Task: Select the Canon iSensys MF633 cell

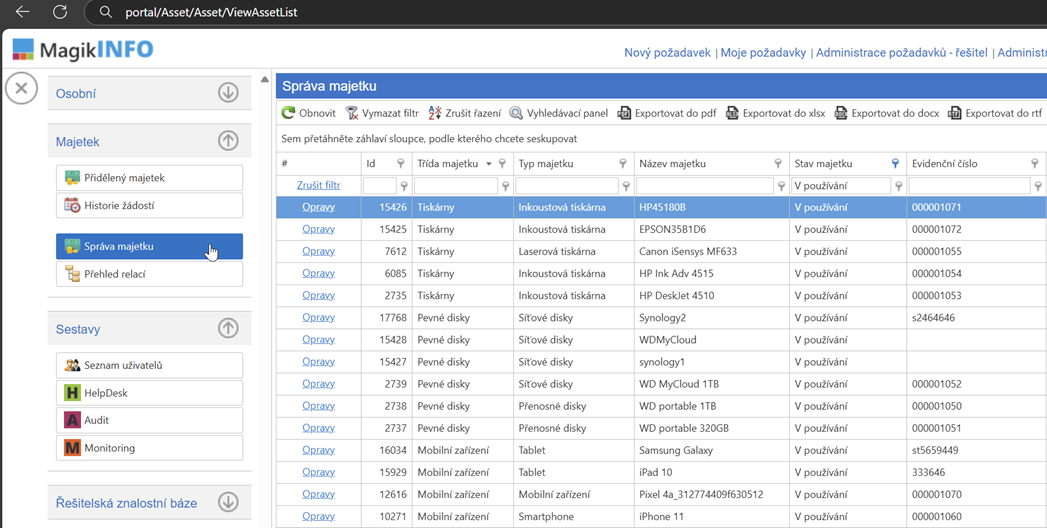Action: pos(712,251)
